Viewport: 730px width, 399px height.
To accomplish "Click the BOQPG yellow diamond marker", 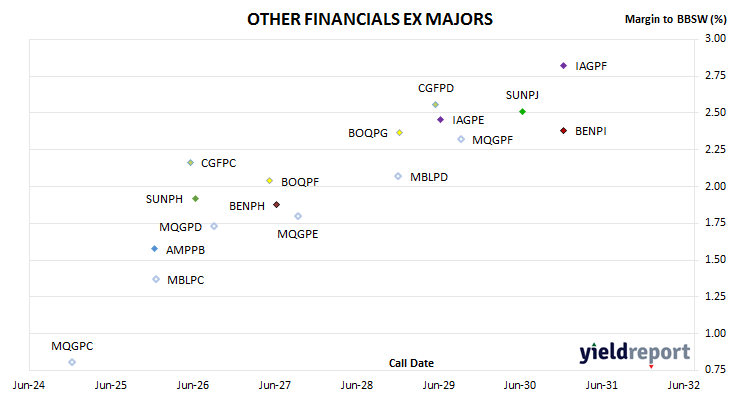I will click(399, 133).
